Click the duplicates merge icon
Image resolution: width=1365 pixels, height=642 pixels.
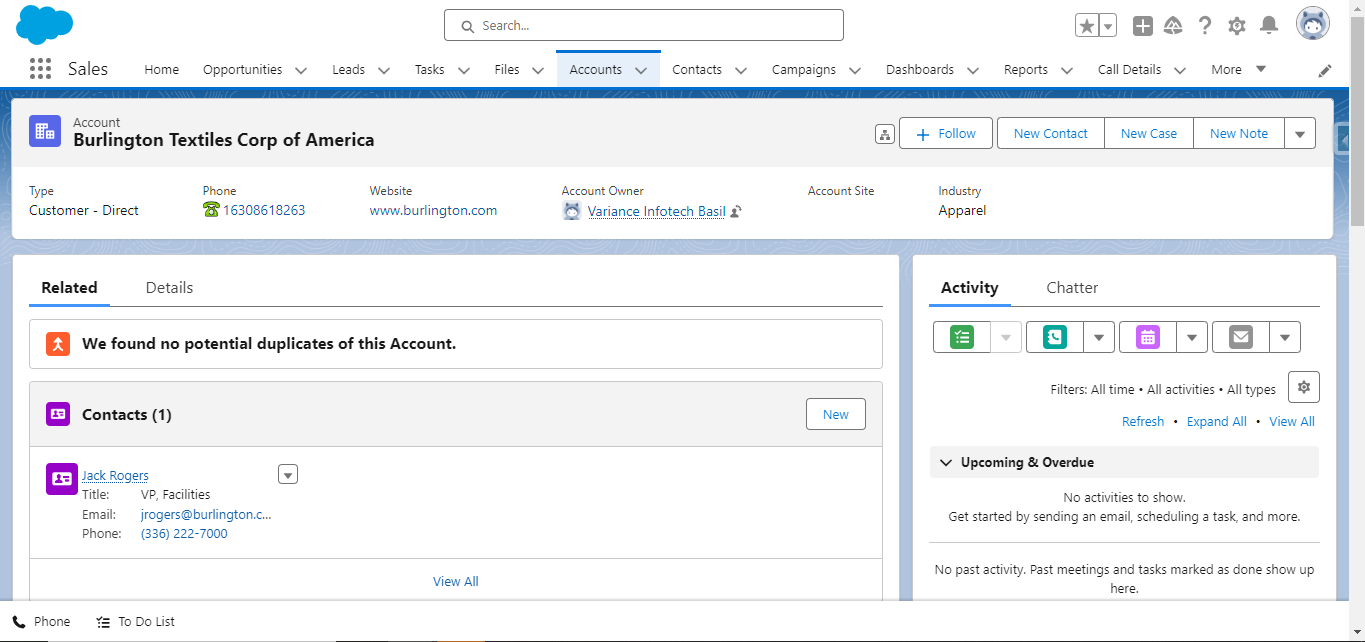58,344
